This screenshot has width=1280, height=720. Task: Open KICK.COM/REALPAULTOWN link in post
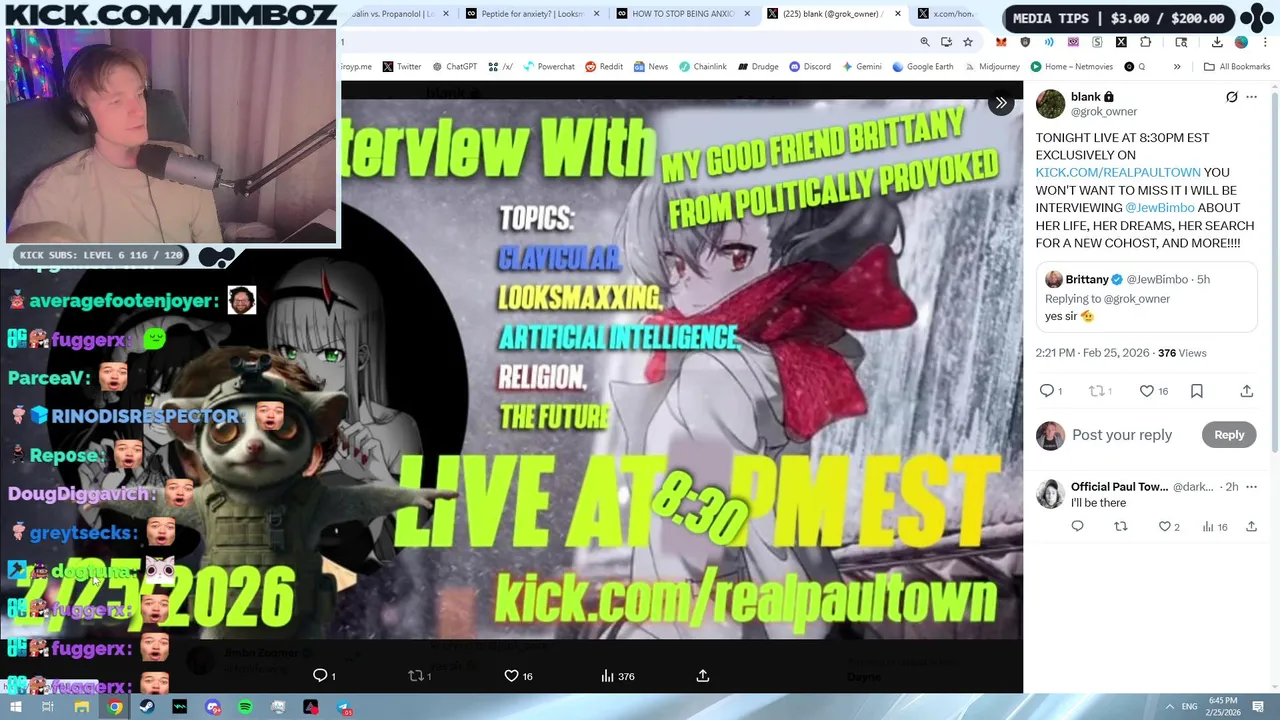1117,173
